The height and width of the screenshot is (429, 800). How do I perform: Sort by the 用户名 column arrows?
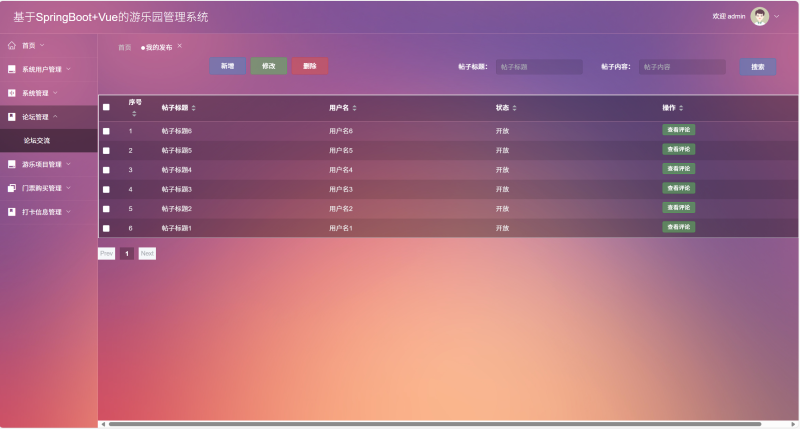[354, 108]
